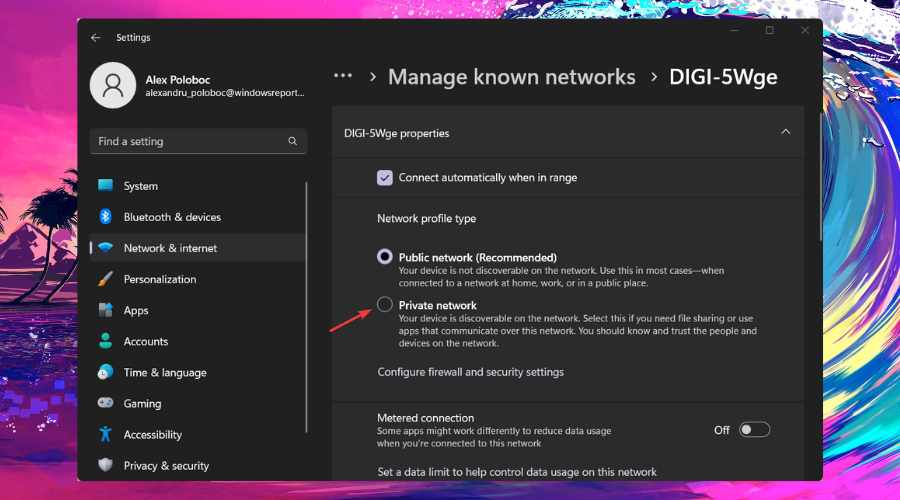Viewport: 900px width, 500px height.
Task: Select the Bluetooth icon in sidebar
Action: 105,216
